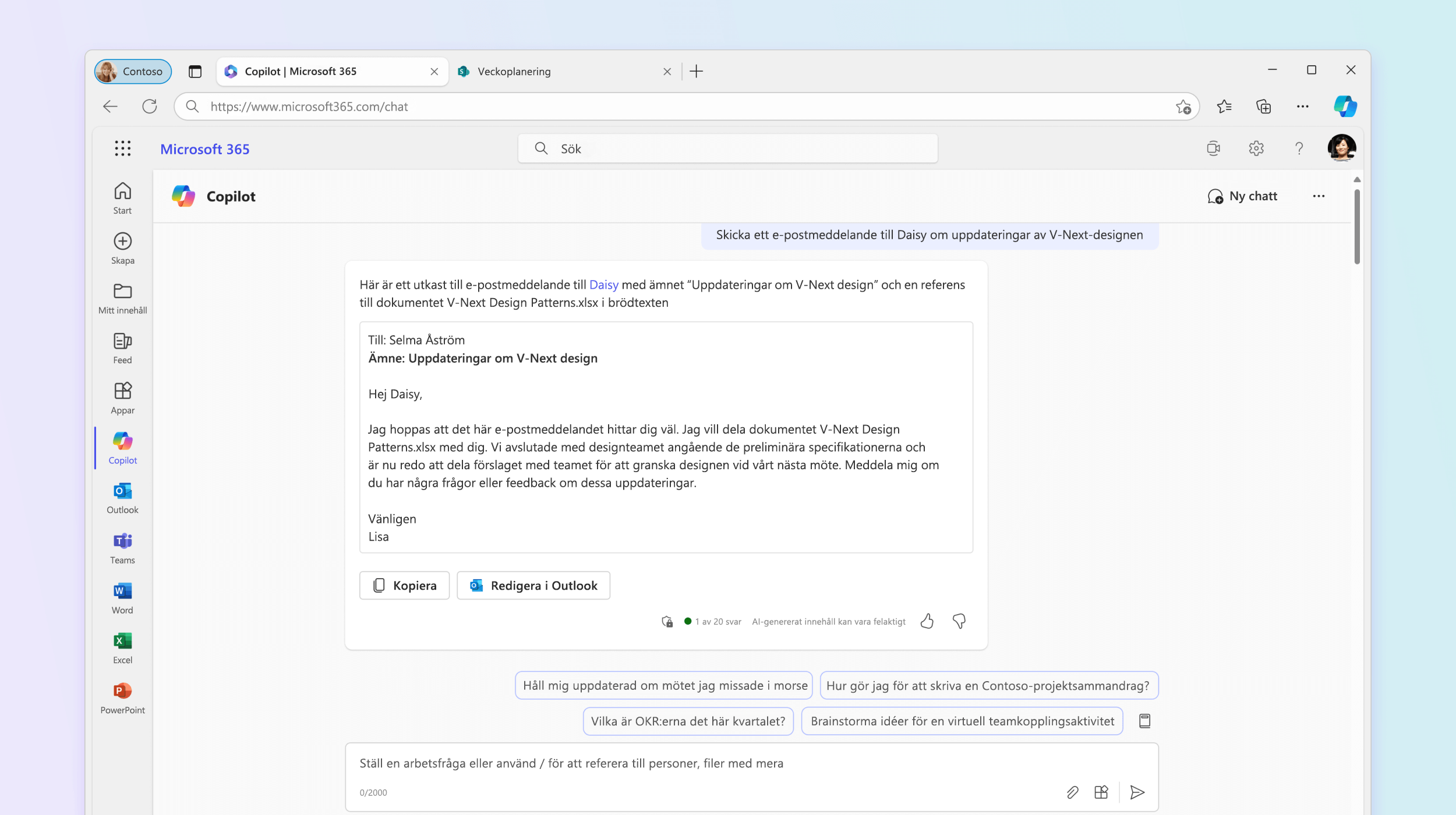
Task: Open a new browser tab
Action: click(x=696, y=72)
